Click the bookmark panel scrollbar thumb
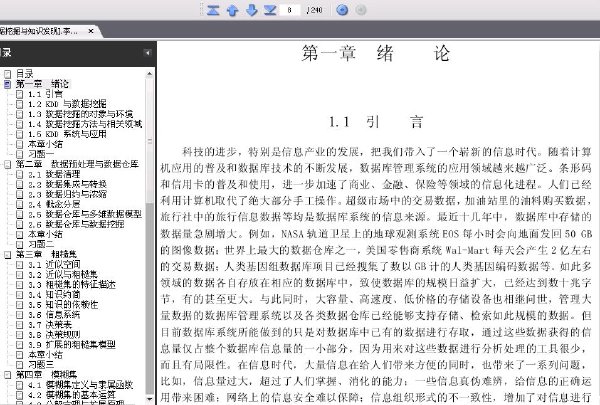 tap(150, 141)
